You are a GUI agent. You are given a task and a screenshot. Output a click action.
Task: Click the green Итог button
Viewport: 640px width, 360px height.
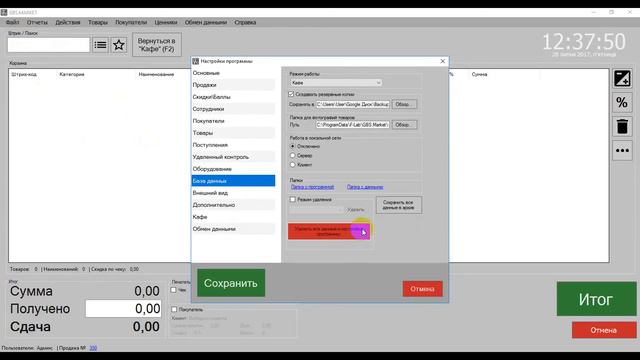tap(596, 299)
